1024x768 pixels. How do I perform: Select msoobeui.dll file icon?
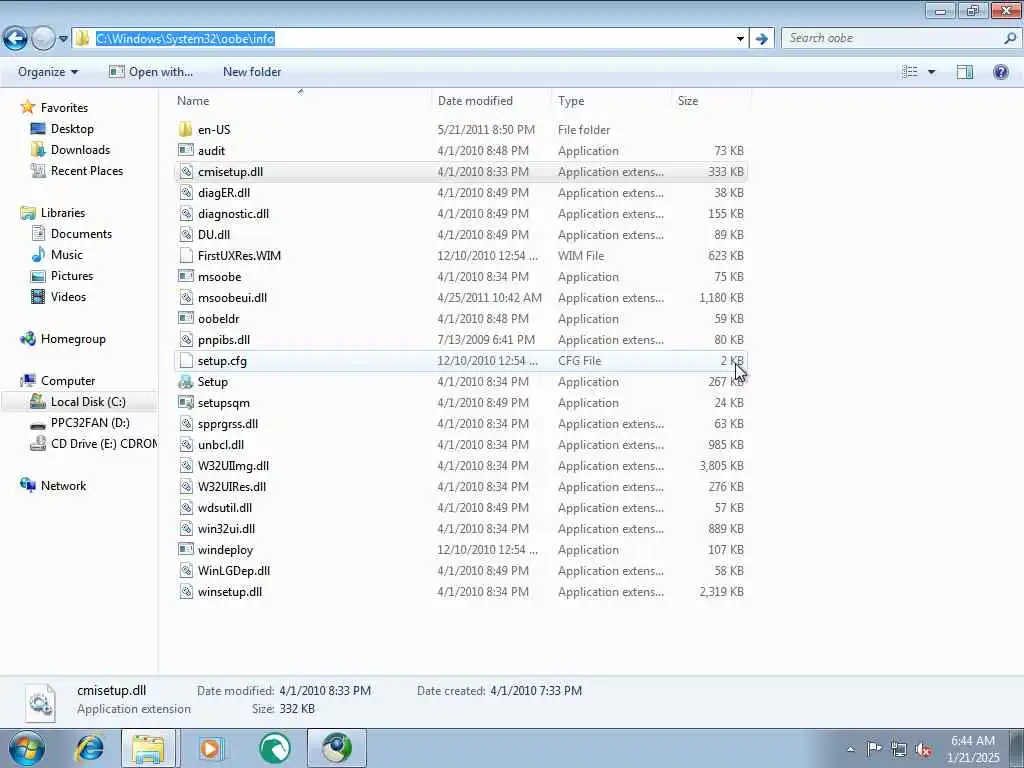185,298
